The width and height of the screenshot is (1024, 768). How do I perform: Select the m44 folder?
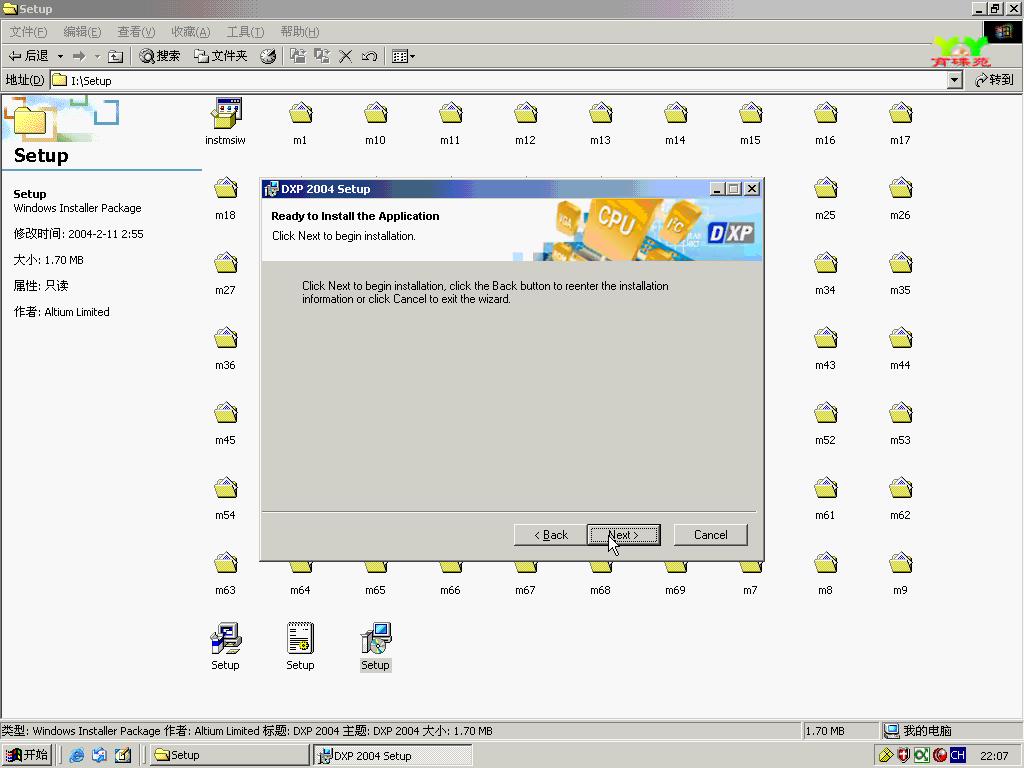(x=900, y=347)
